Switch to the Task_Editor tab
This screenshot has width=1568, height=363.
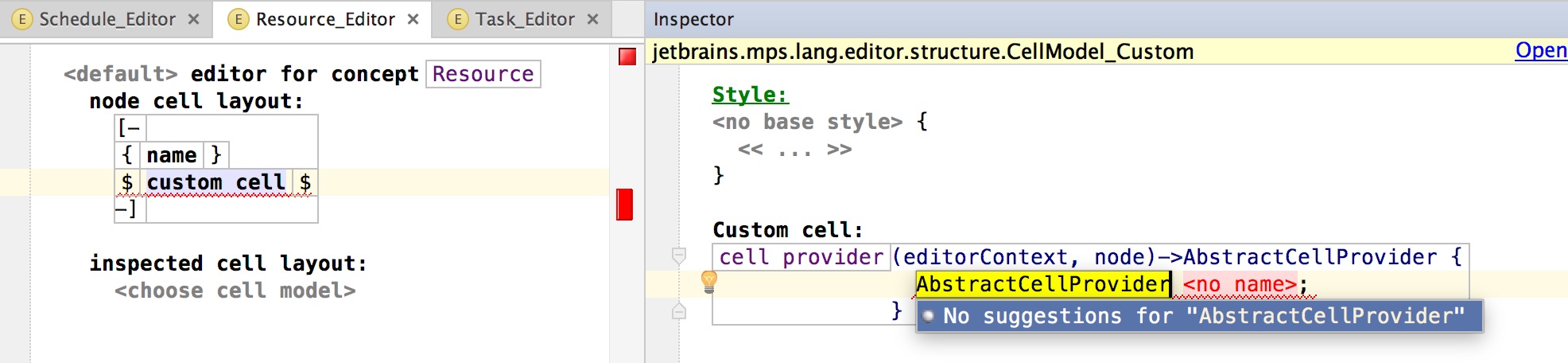(525, 19)
